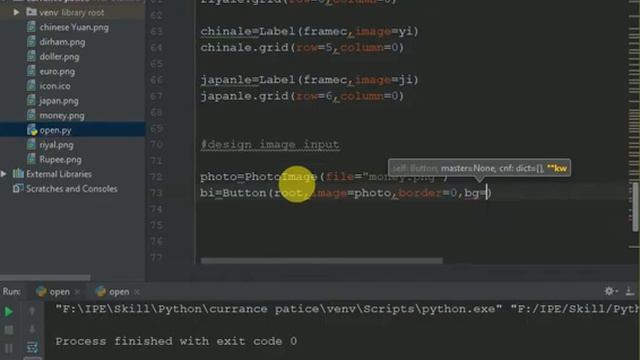Screen dimensions: 640x360
Task: Click the venv folder icon
Action: tap(31, 12)
